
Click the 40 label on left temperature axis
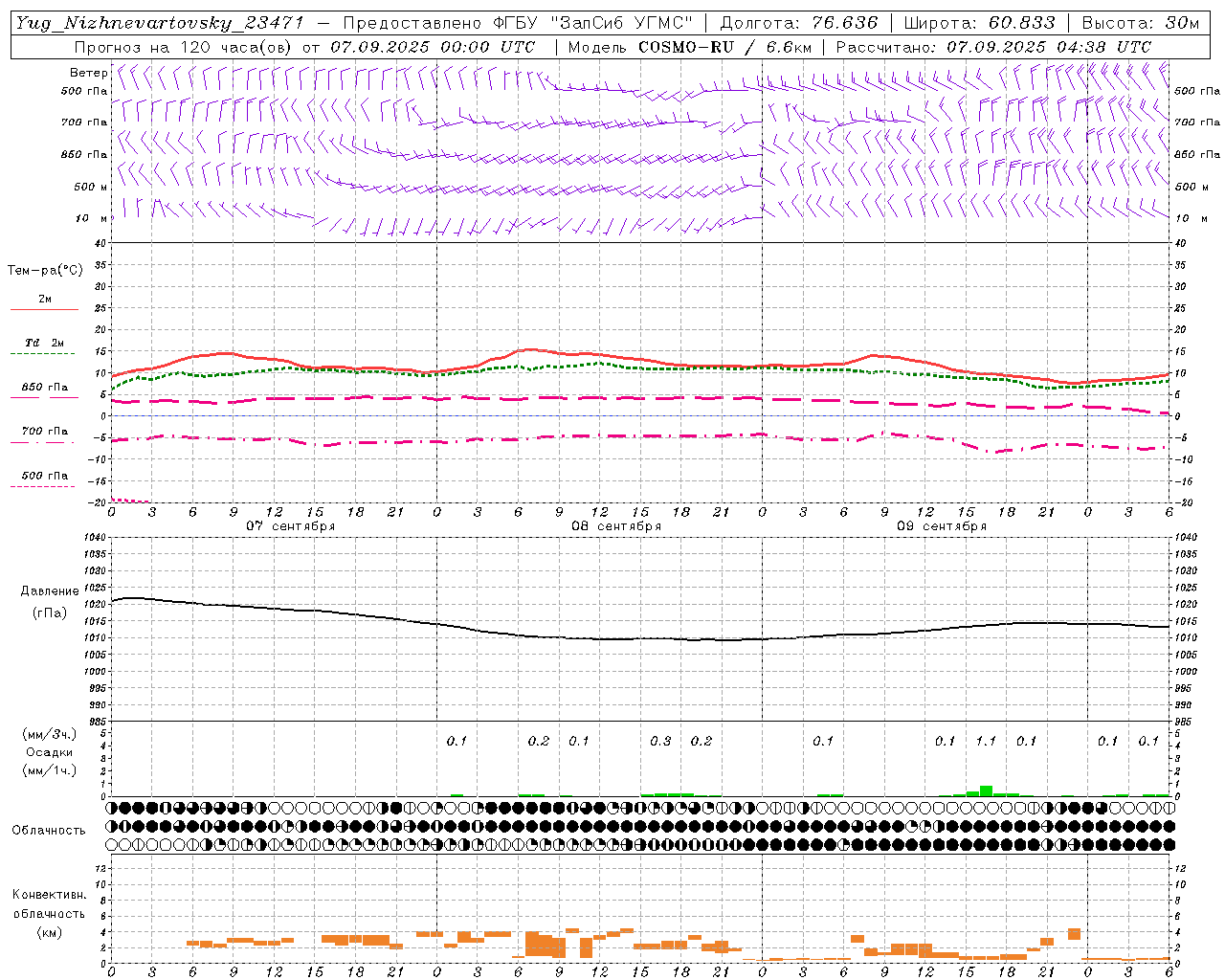pyautogui.click(x=100, y=243)
